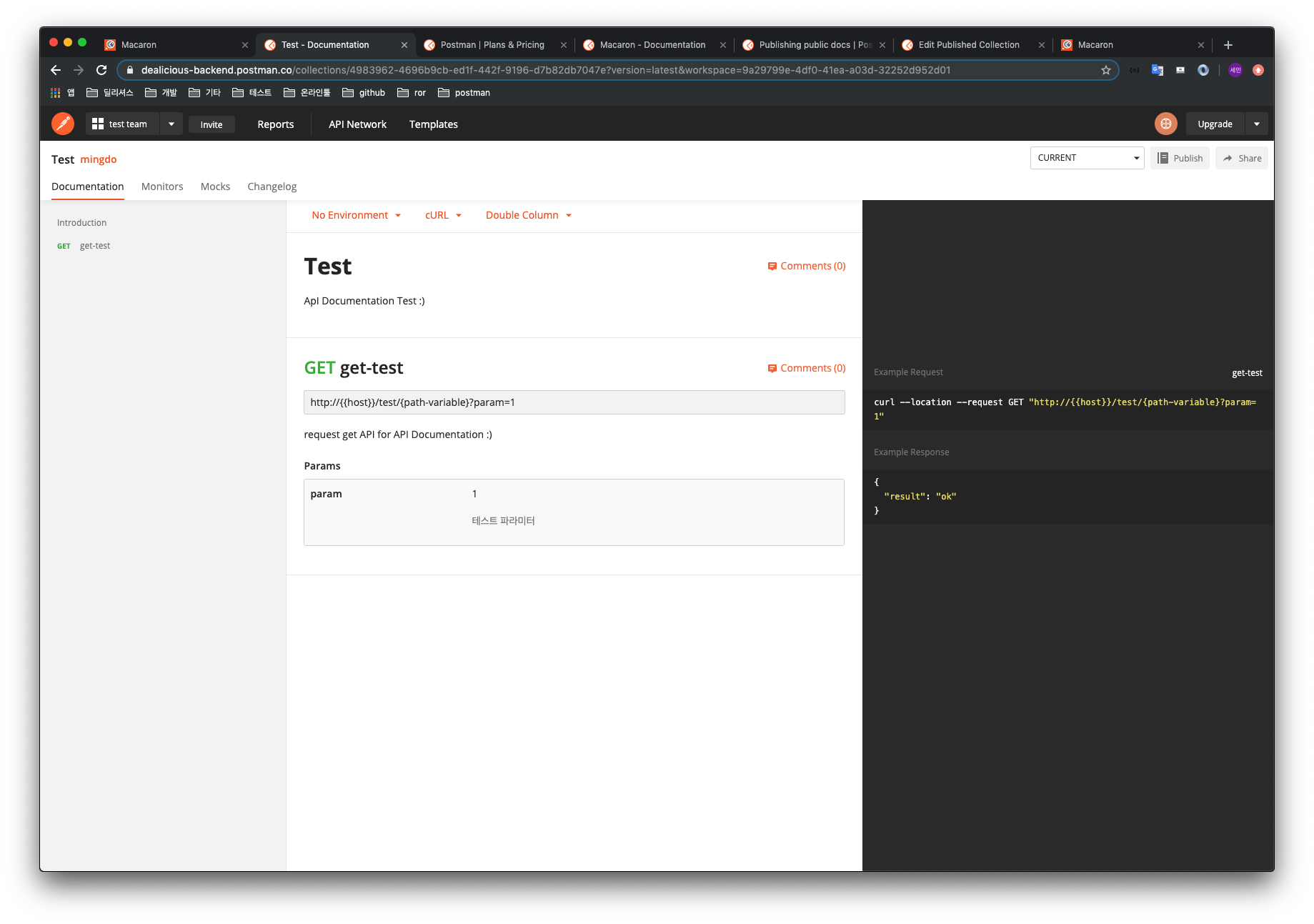Click the Publish button

pos(1180,157)
